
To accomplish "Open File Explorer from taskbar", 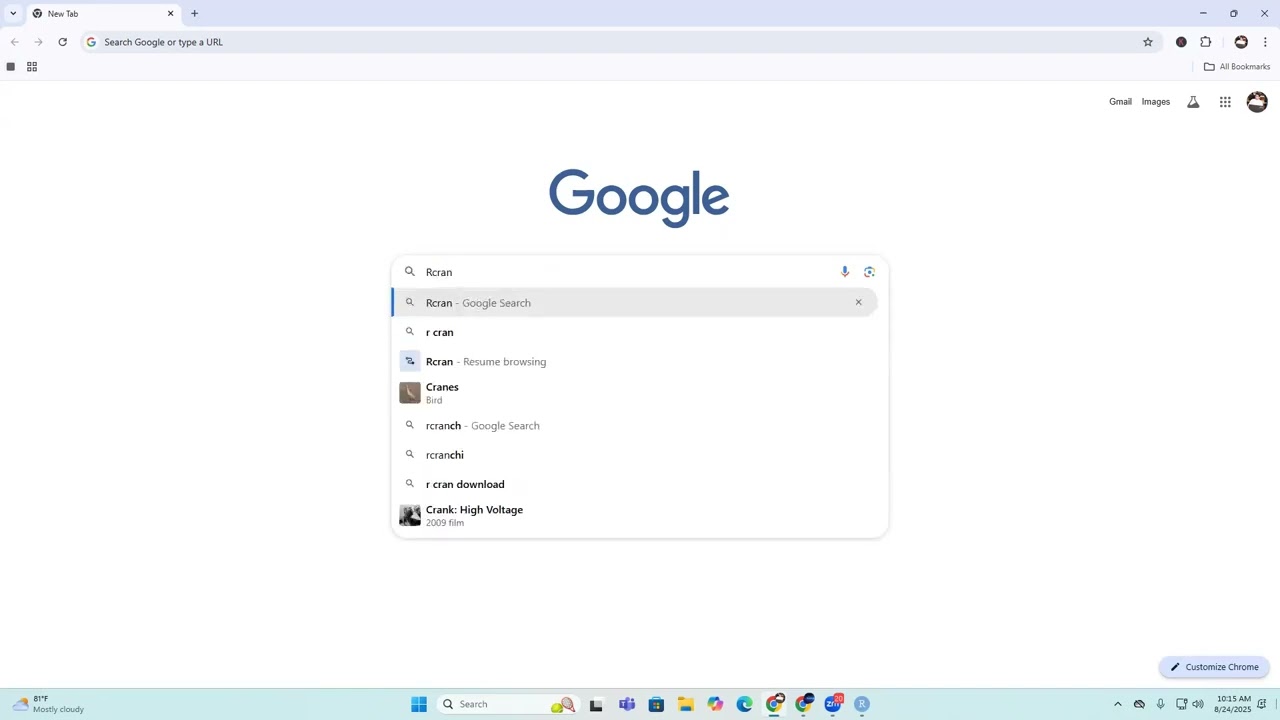I will 685,704.
